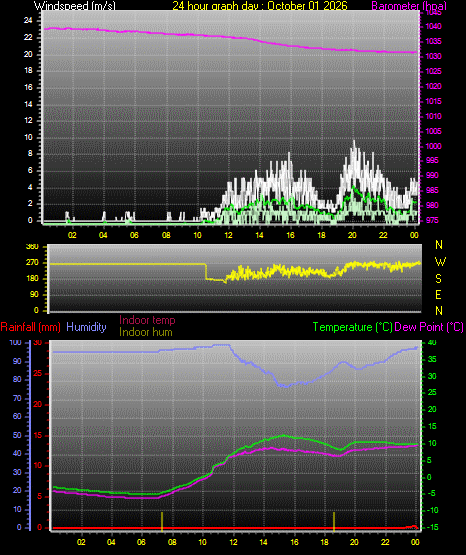This screenshot has width=466, height=555.
Task: Select the green "Temperature (°C)" legend label
Action: point(352,327)
